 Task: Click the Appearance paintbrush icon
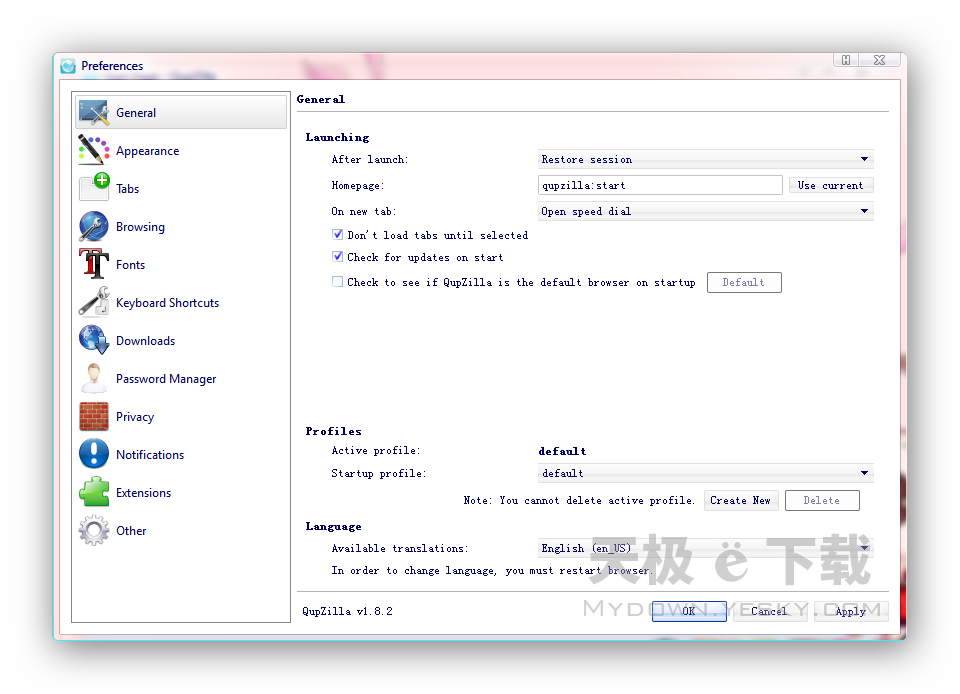94,151
